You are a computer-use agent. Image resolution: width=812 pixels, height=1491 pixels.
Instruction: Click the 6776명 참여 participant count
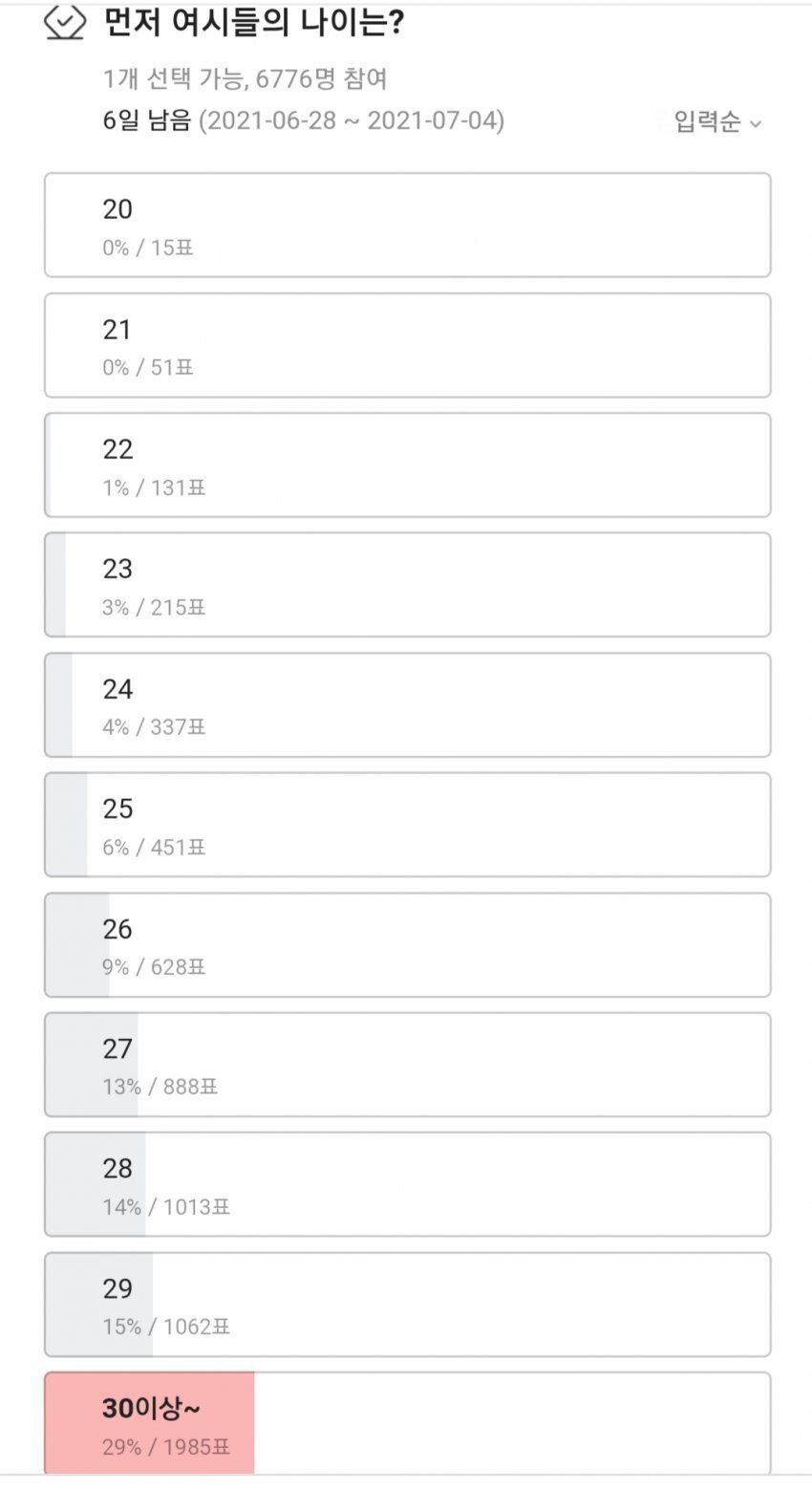click(x=321, y=78)
